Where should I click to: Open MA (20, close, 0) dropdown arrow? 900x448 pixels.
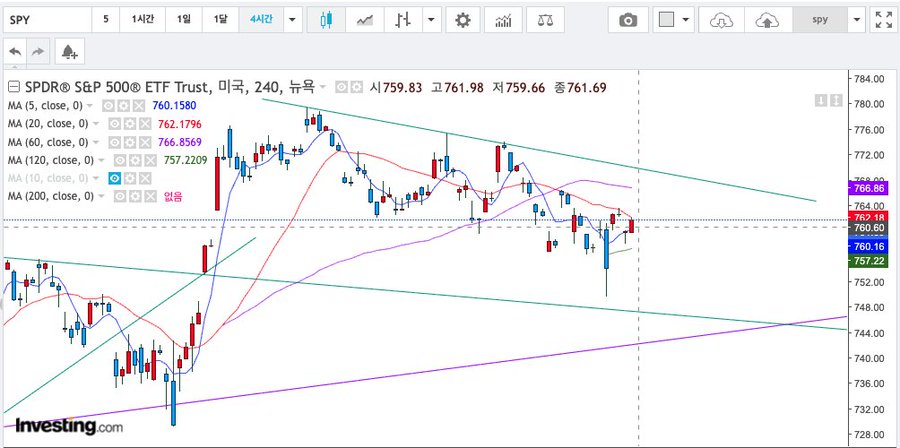pos(96,124)
